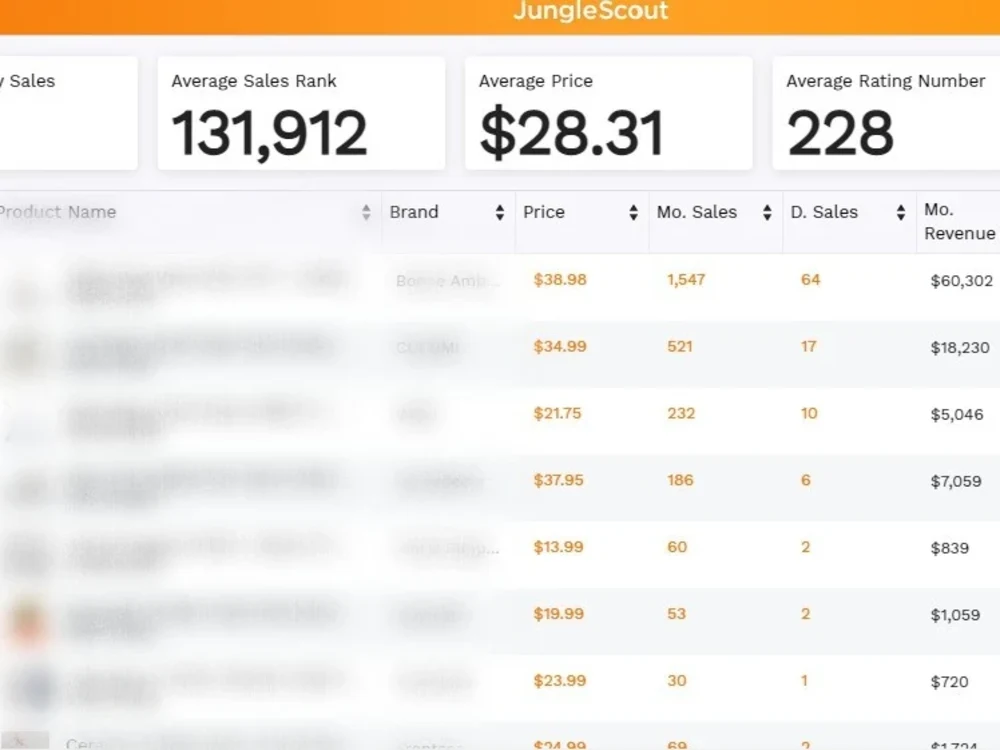This screenshot has width=1000, height=750.
Task: Click price cell $38.98
Action: point(560,280)
